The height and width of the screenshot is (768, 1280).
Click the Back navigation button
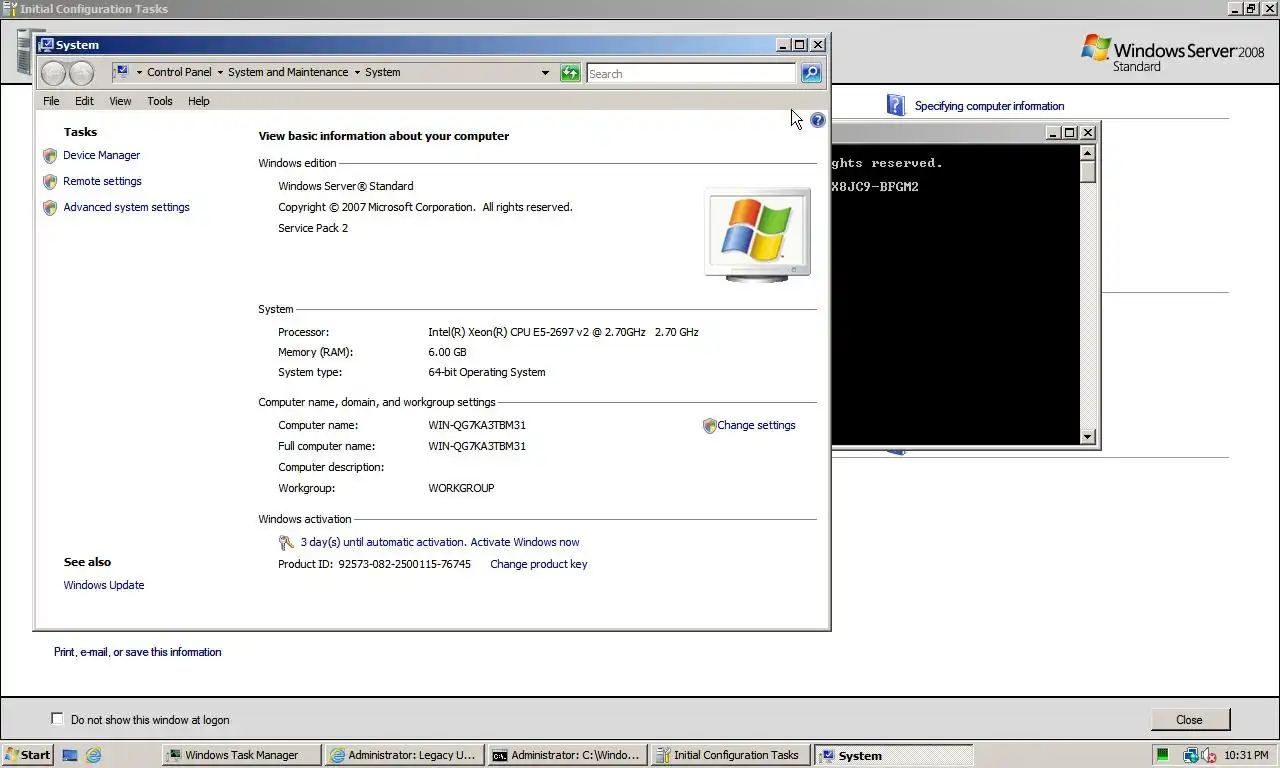click(54, 73)
